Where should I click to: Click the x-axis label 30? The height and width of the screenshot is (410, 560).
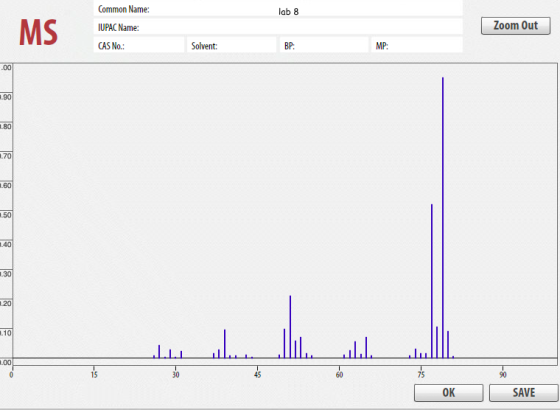[176, 375]
